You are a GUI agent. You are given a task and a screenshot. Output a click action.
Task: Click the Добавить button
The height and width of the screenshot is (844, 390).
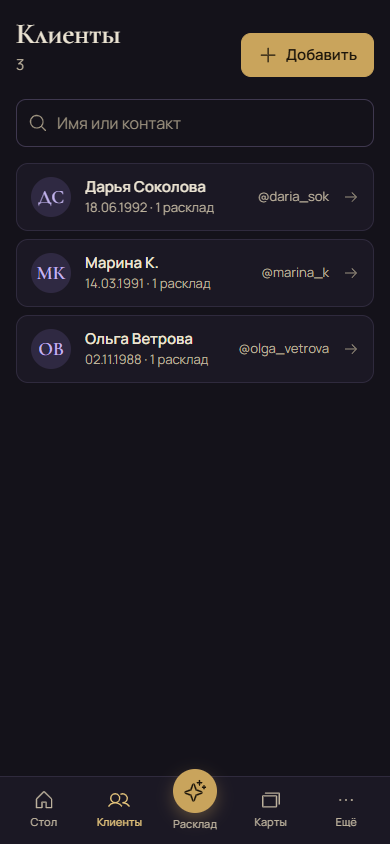pos(307,55)
